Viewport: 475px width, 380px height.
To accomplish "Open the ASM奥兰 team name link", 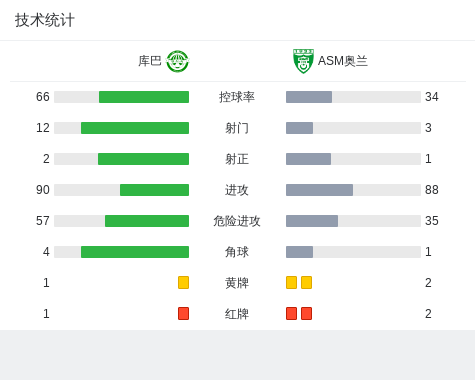I will pos(343,61).
